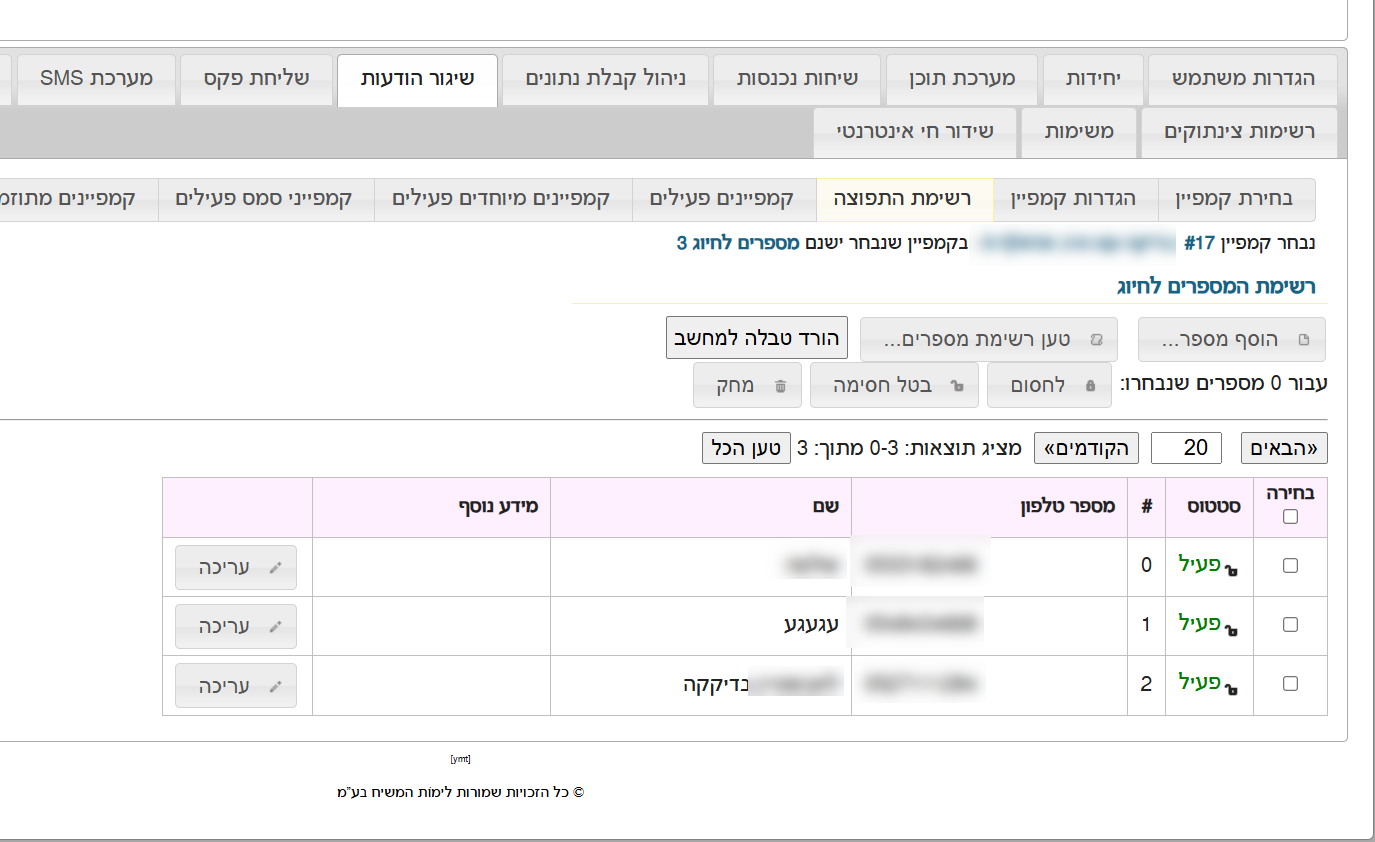Click the campaign #17 link
Viewport: 1375px width, 842px height.
(x=1198, y=243)
